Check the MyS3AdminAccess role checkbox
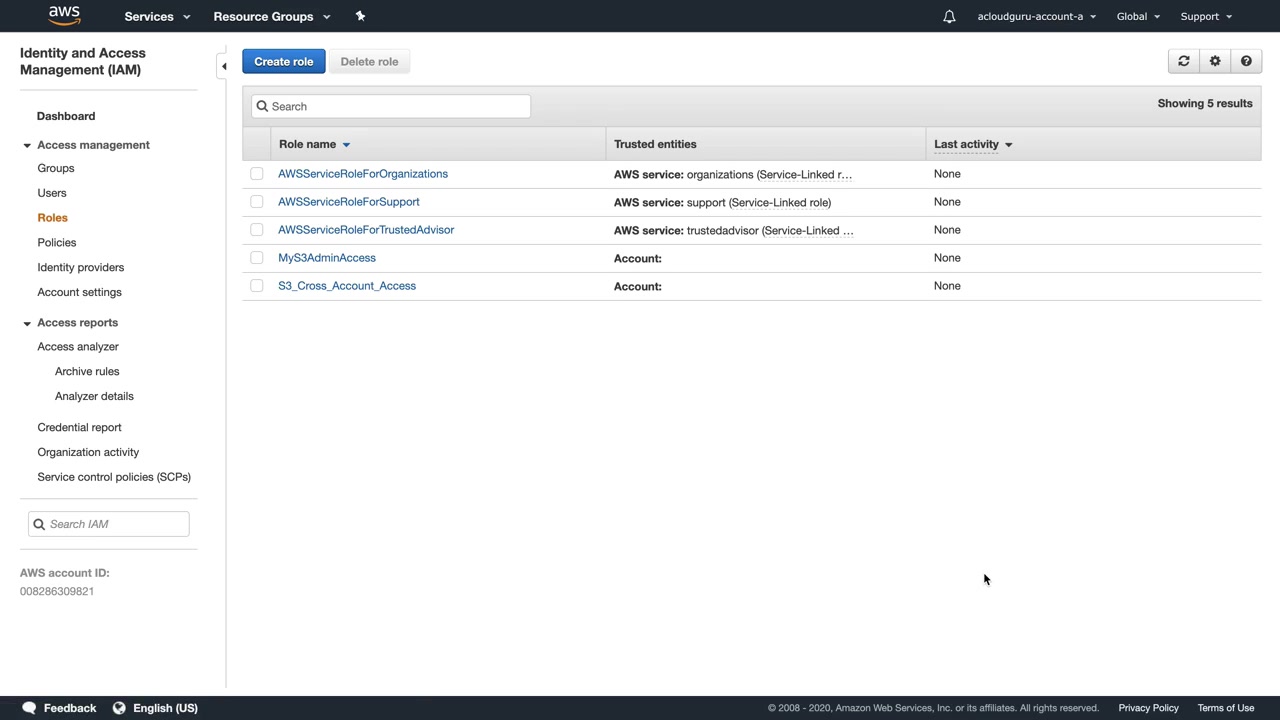 [257, 258]
